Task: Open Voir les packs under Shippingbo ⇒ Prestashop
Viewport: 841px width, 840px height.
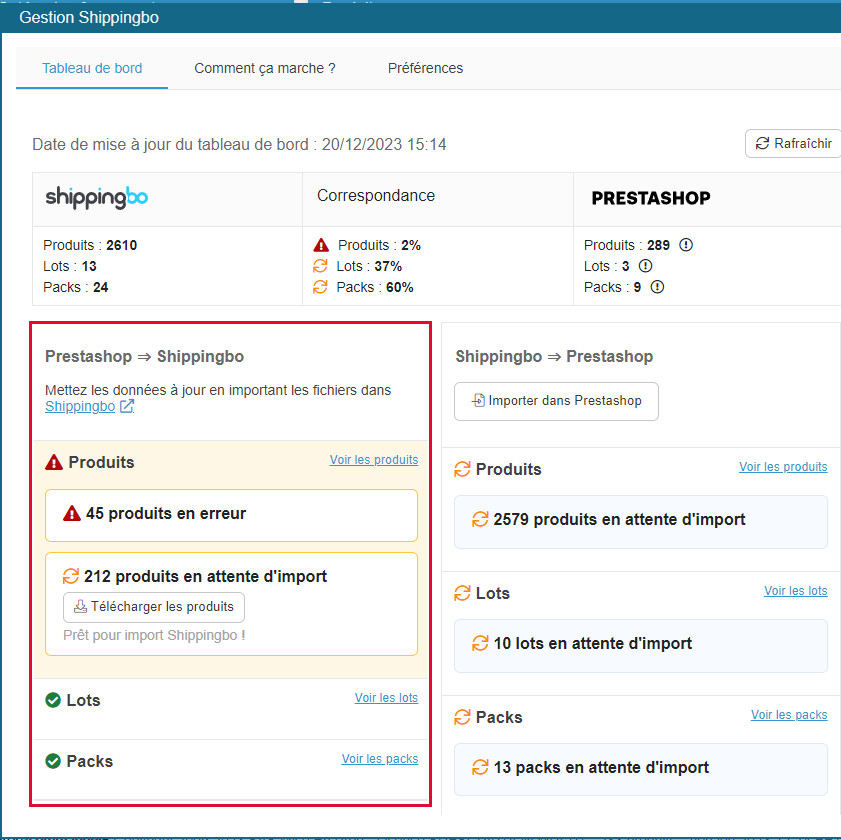Action: tap(789, 715)
